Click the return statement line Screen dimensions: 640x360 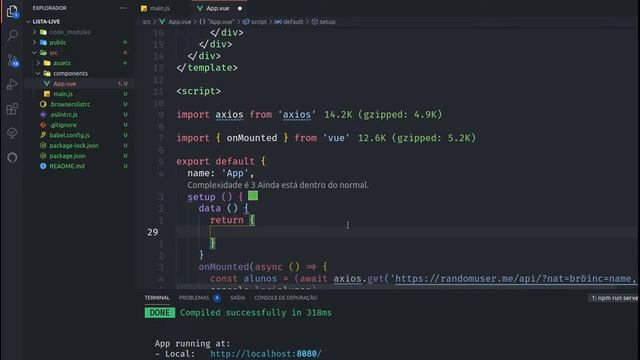point(232,220)
